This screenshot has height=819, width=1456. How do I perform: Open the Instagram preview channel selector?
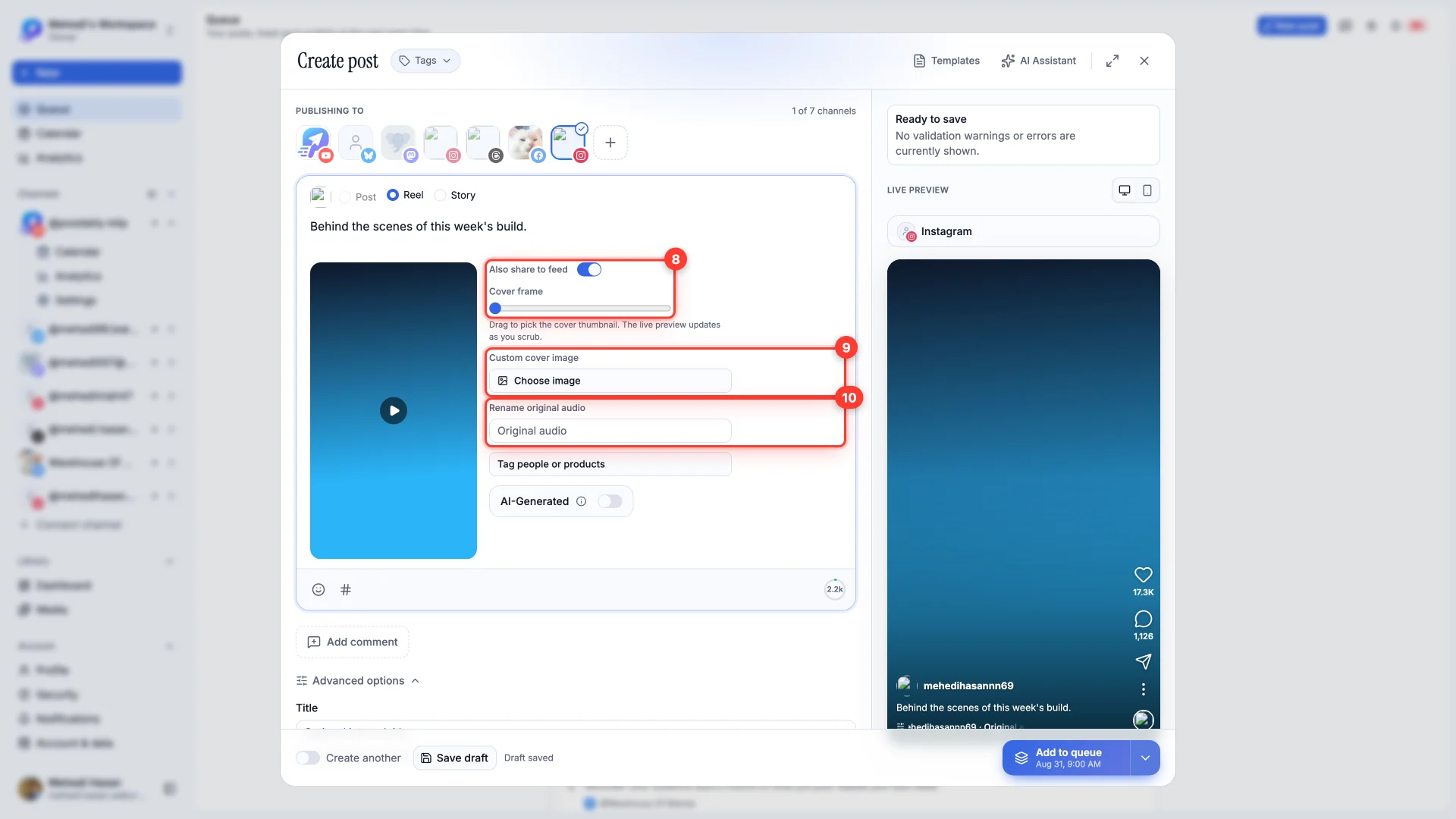tap(1024, 231)
